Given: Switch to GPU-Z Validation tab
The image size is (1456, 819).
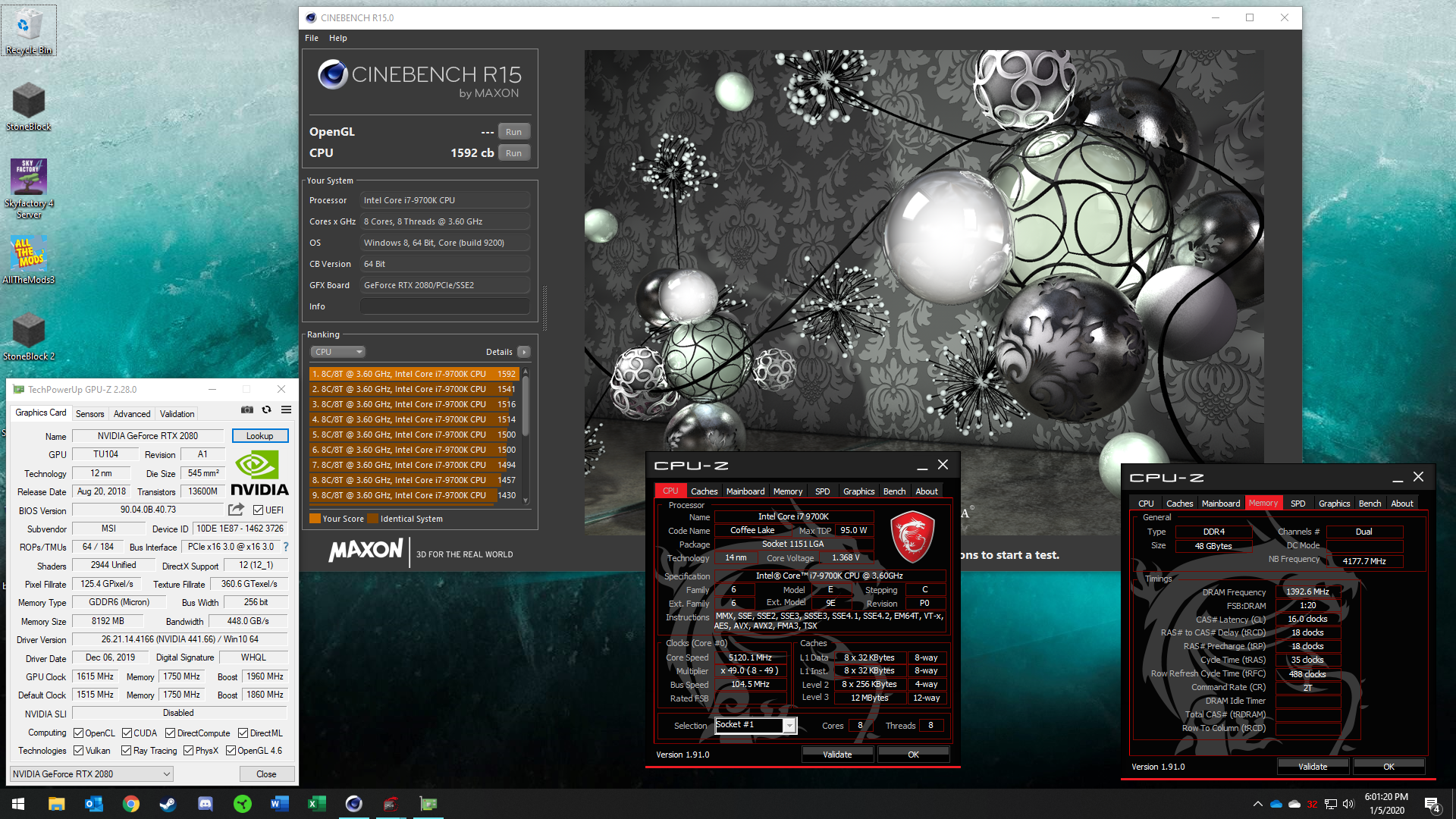Looking at the screenshot, I should tap(177, 414).
